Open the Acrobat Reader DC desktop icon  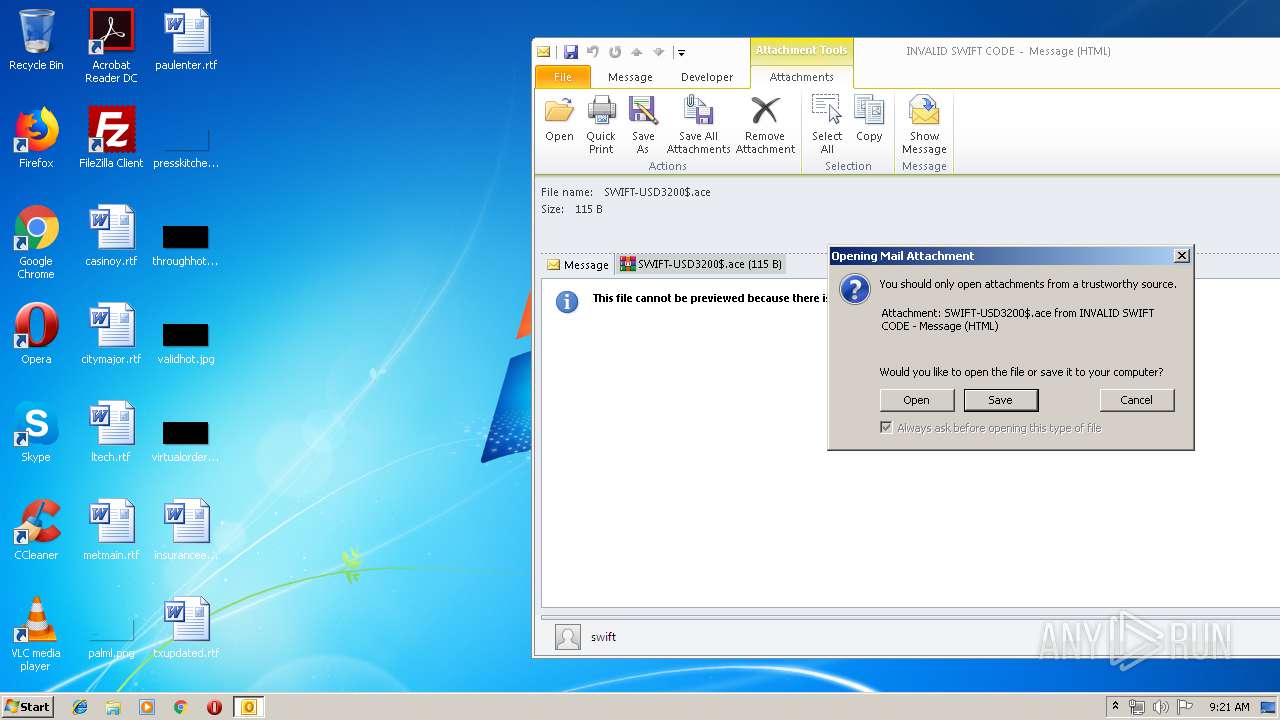coord(111,45)
